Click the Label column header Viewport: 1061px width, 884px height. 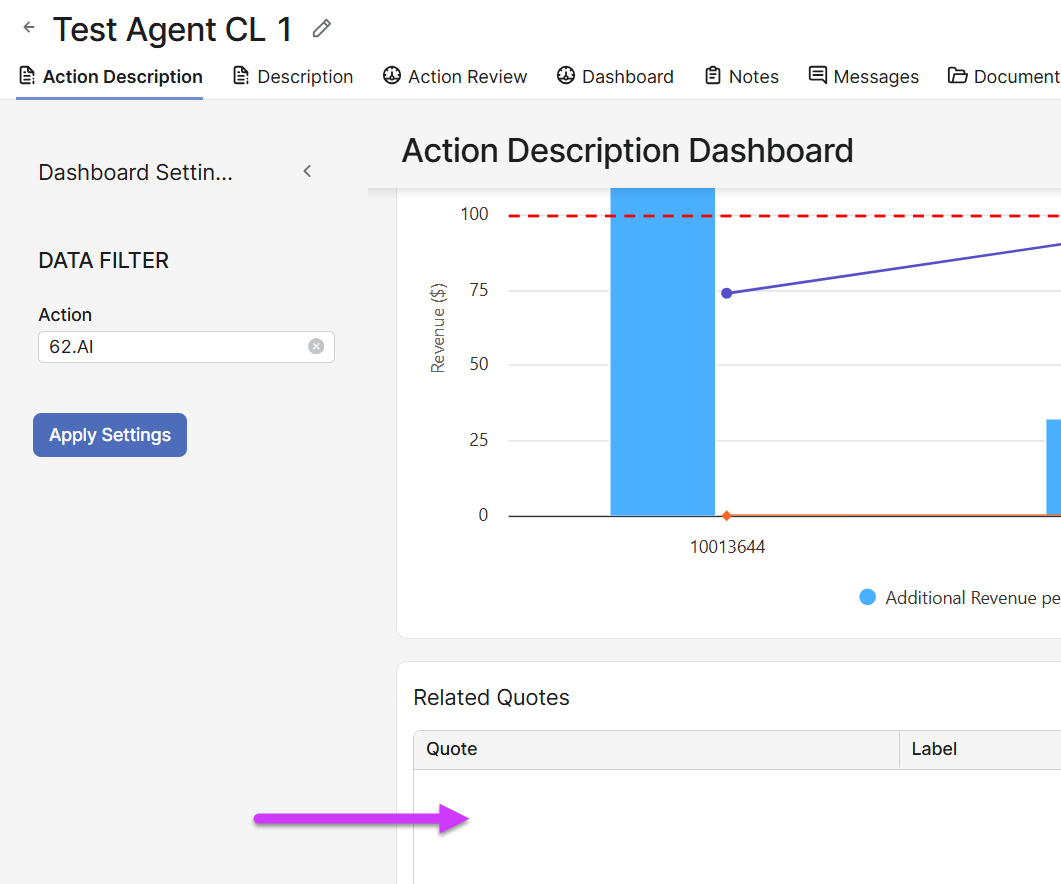click(x=934, y=749)
